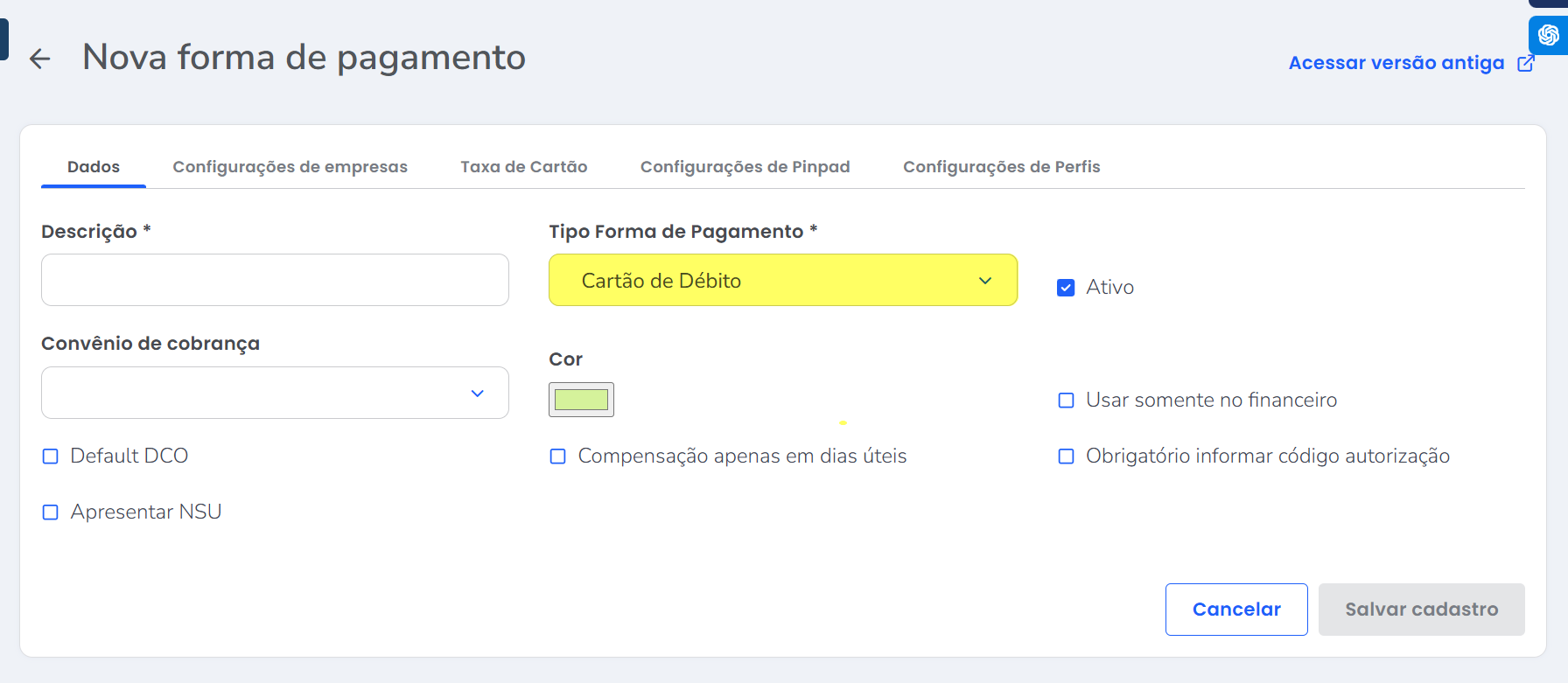This screenshot has width=1568, height=683.
Task: Check the Default DCO option
Action: click(x=51, y=456)
